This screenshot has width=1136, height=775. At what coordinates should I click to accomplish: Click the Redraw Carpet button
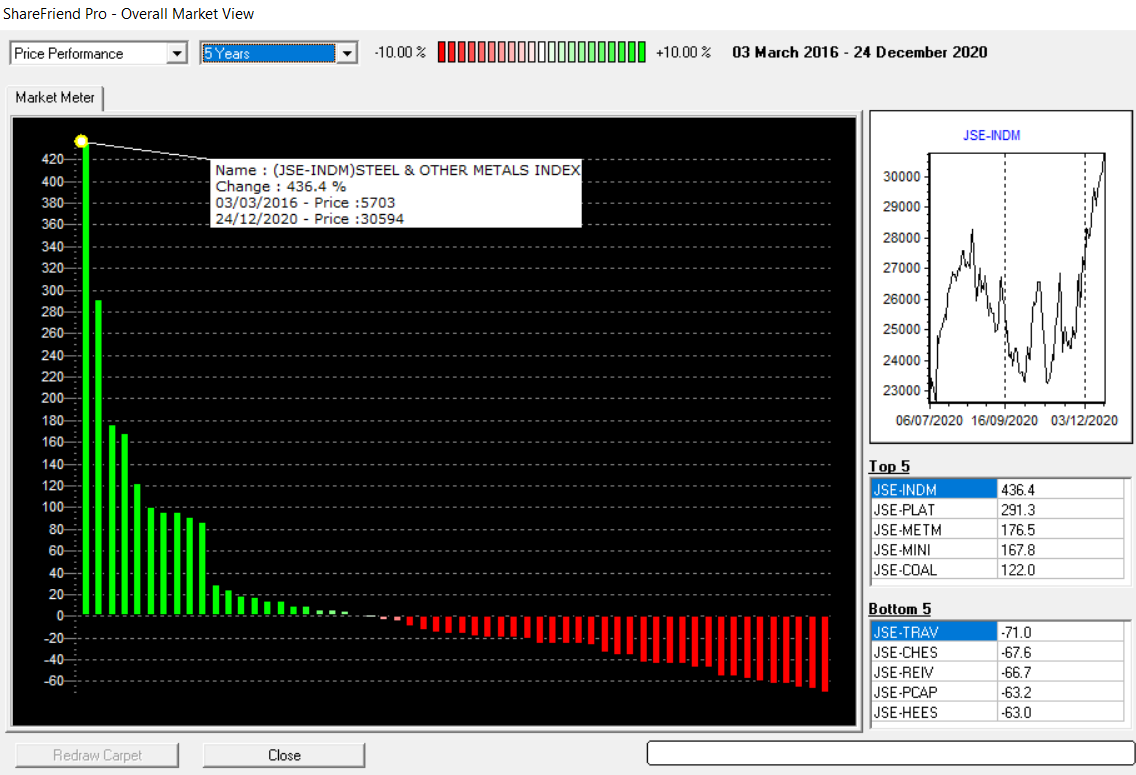[97, 755]
